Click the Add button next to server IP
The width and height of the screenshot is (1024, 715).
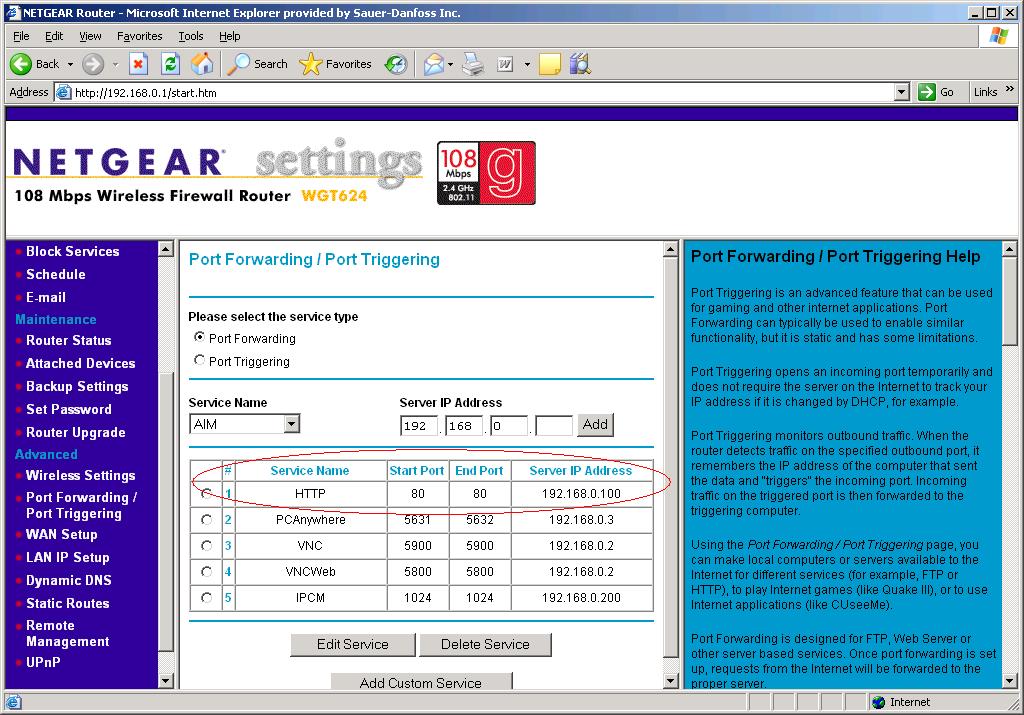(595, 424)
